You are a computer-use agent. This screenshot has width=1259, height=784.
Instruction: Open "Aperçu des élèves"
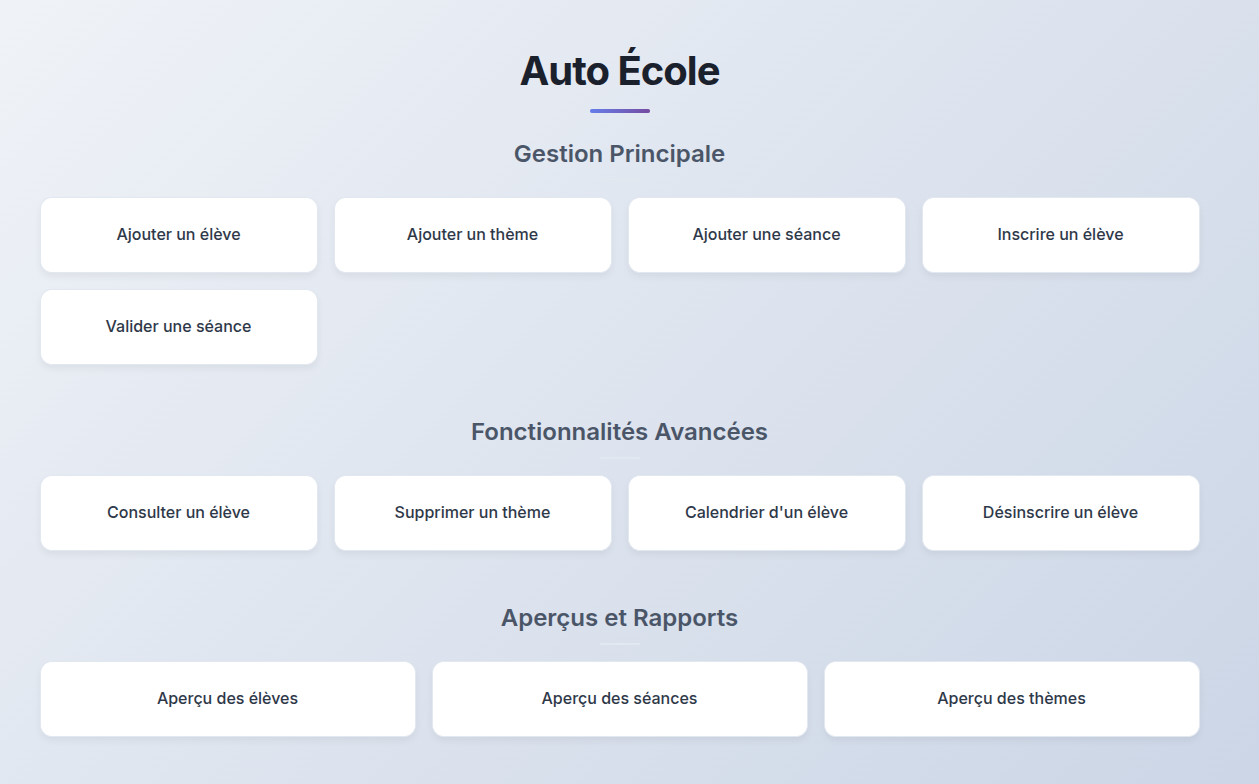pos(227,698)
